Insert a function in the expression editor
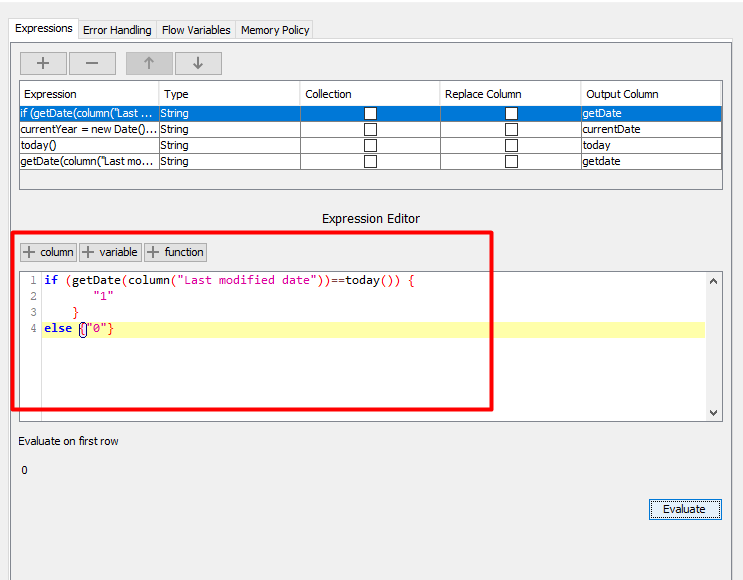Viewport: 743px width, 580px height. (175, 252)
